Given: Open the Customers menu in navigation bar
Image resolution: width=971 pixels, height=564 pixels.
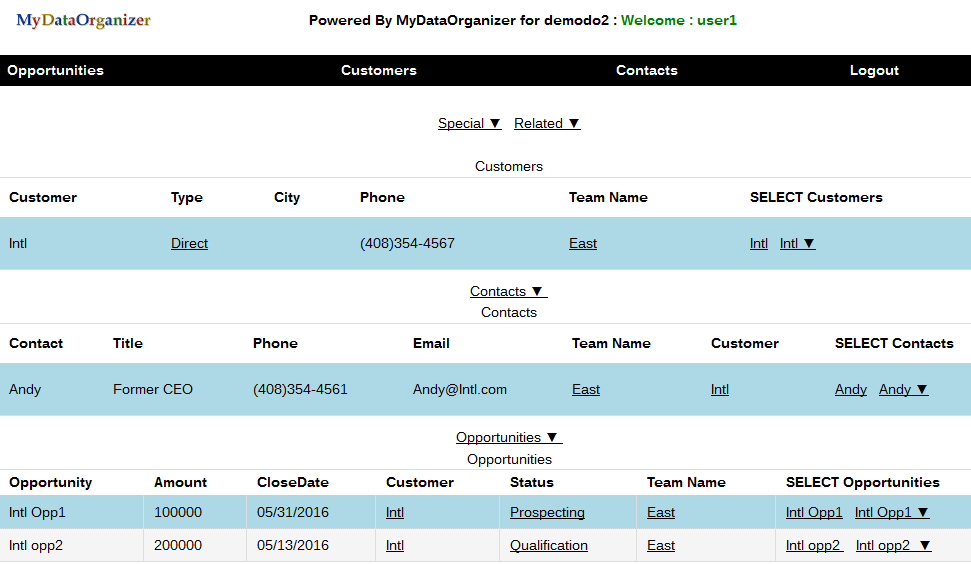Looking at the screenshot, I should [378, 70].
